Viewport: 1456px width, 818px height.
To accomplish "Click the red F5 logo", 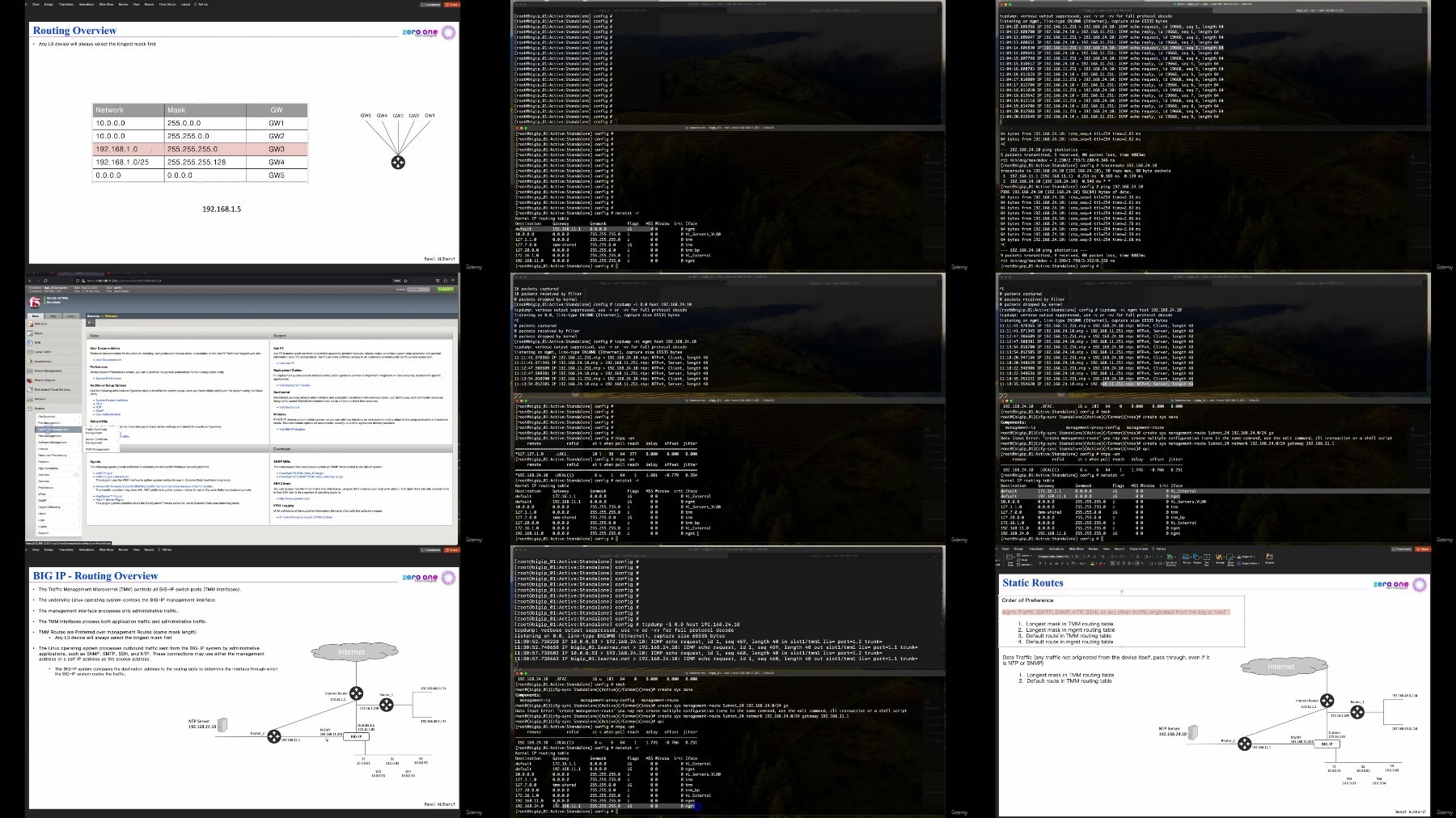I will tap(34, 302).
